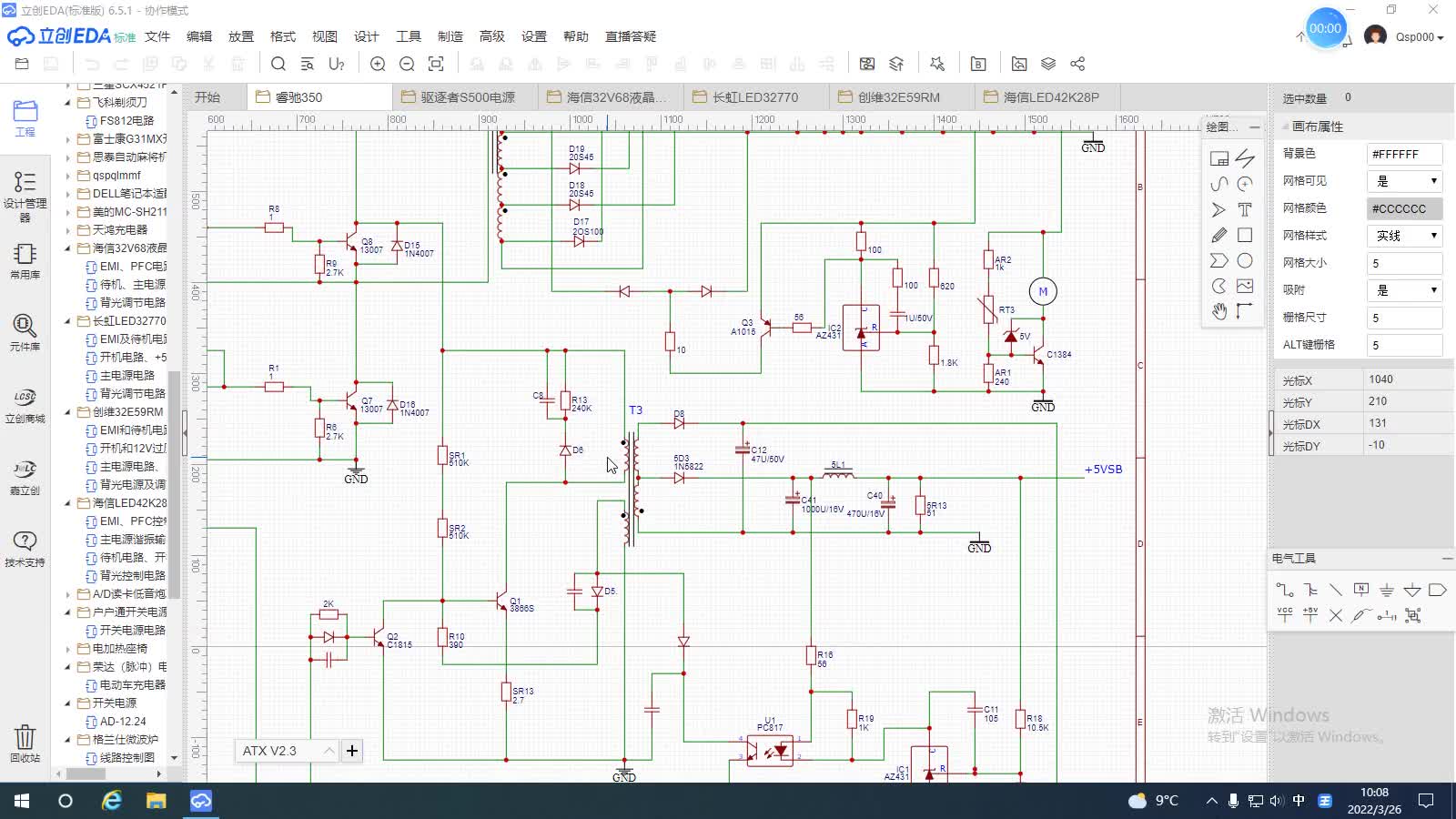The height and width of the screenshot is (819, 1456).
Task: Click the 背景色 #FFFFFF color field
Action: click(x=1405, y=154)
